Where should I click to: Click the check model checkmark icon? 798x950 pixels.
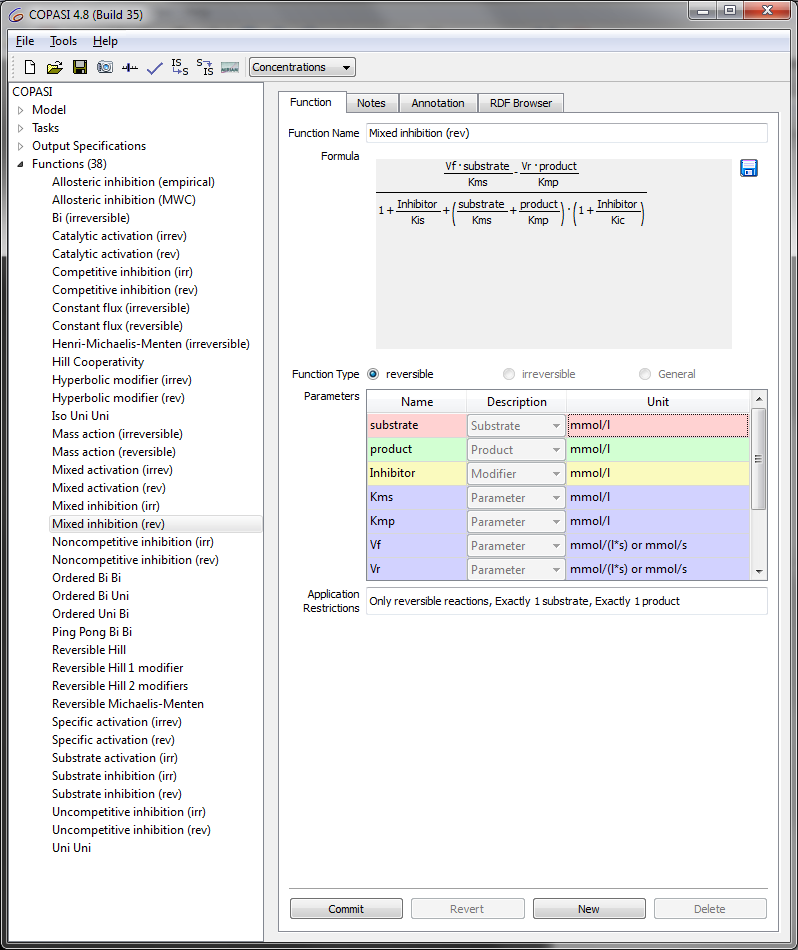154,67
